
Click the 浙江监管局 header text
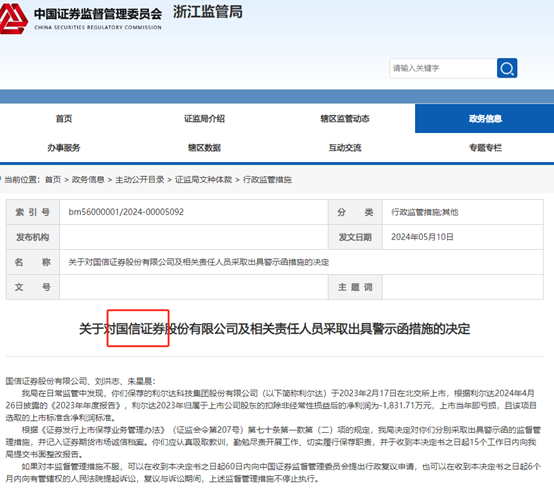208,12
